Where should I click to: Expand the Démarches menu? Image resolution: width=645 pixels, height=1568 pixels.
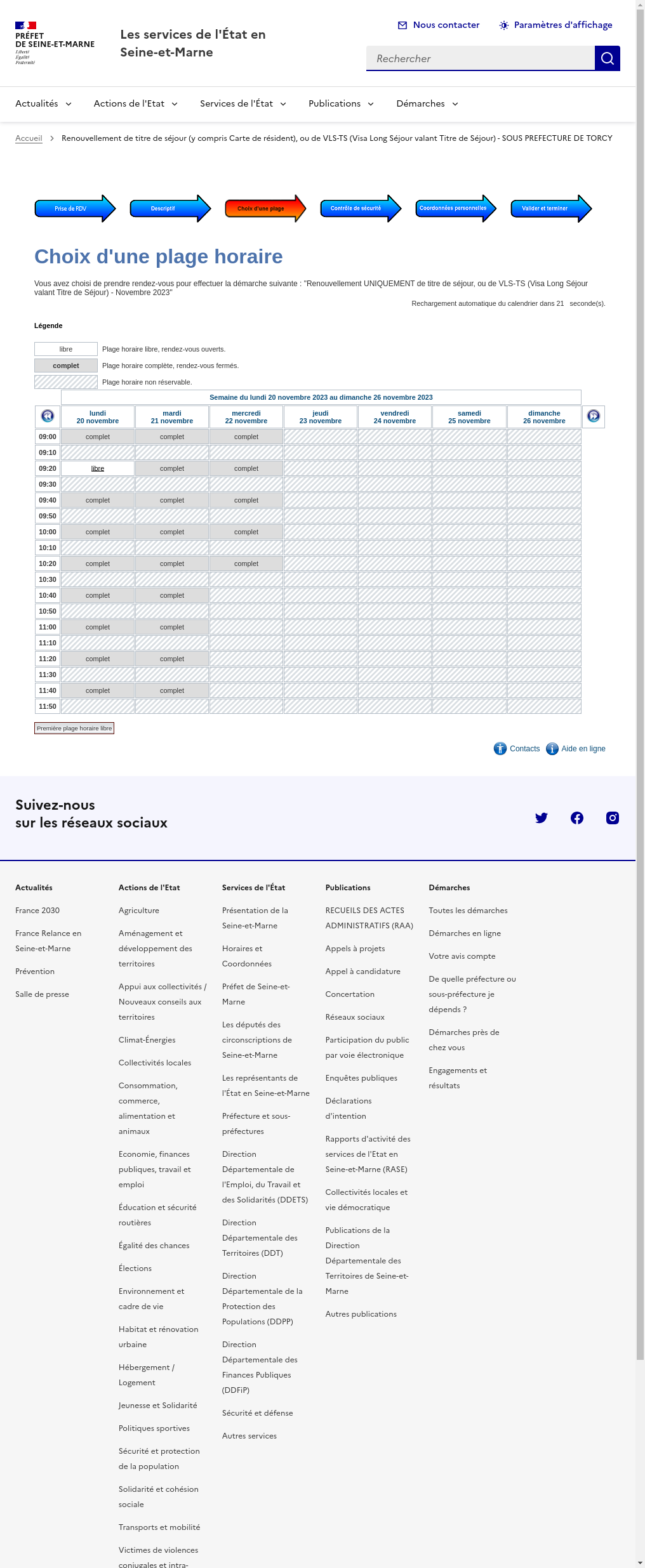click(x=427, y=103)
